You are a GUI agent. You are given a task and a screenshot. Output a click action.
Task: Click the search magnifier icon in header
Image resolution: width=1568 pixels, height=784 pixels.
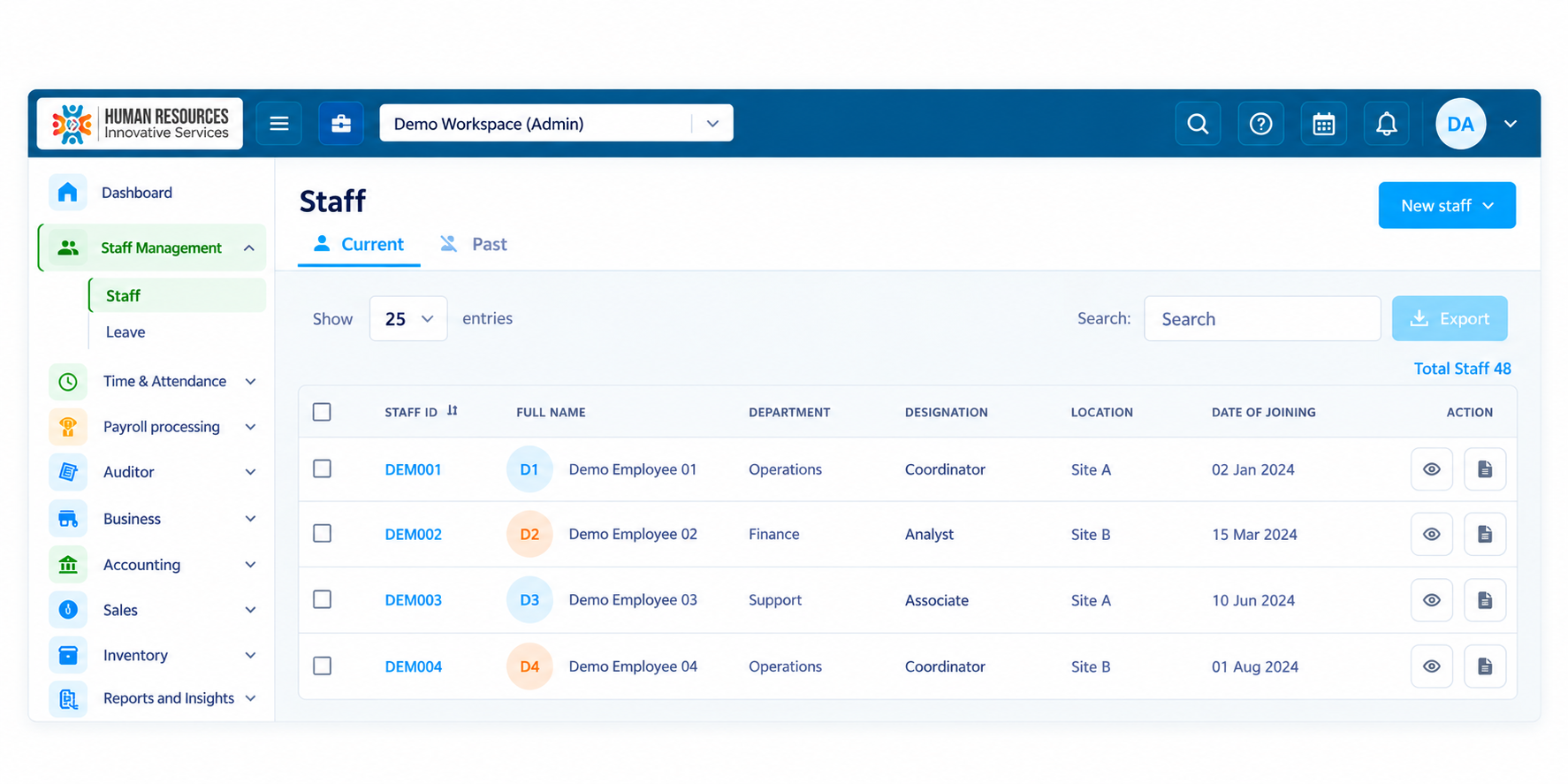tap(1198, 124)
